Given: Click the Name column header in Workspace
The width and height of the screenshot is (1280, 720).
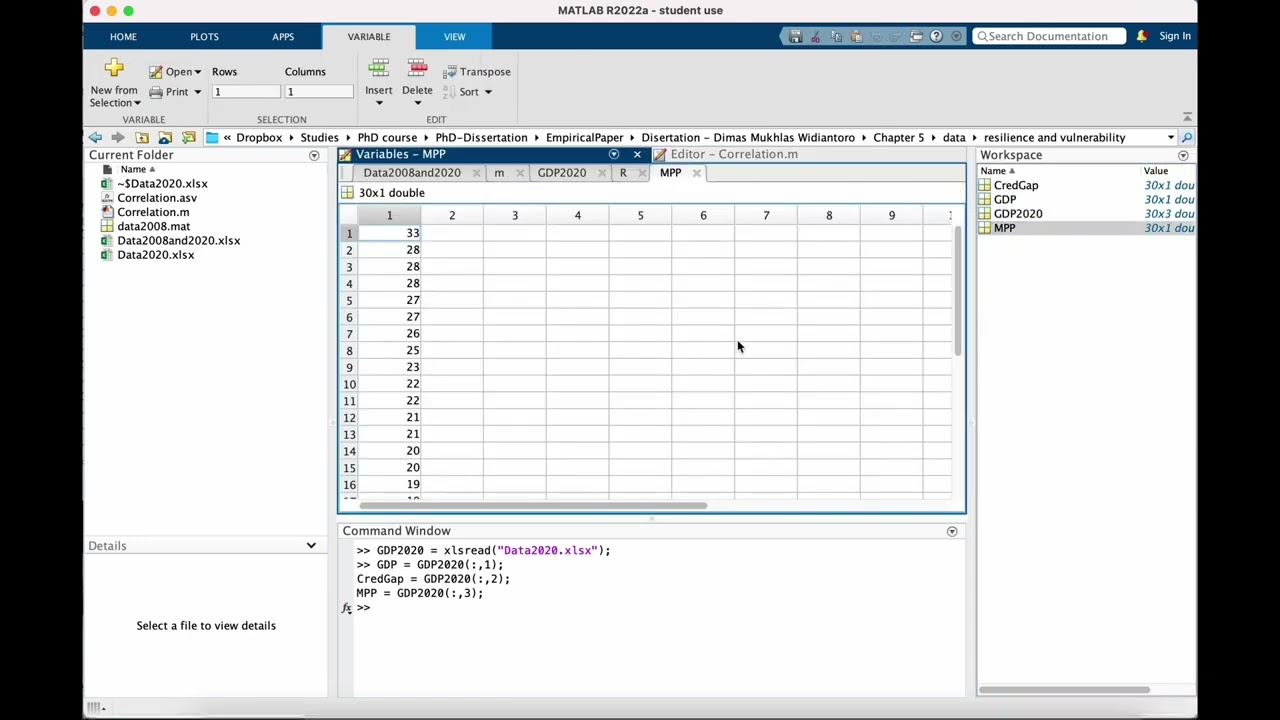Looking at the screenshot, I should [997, 171].
